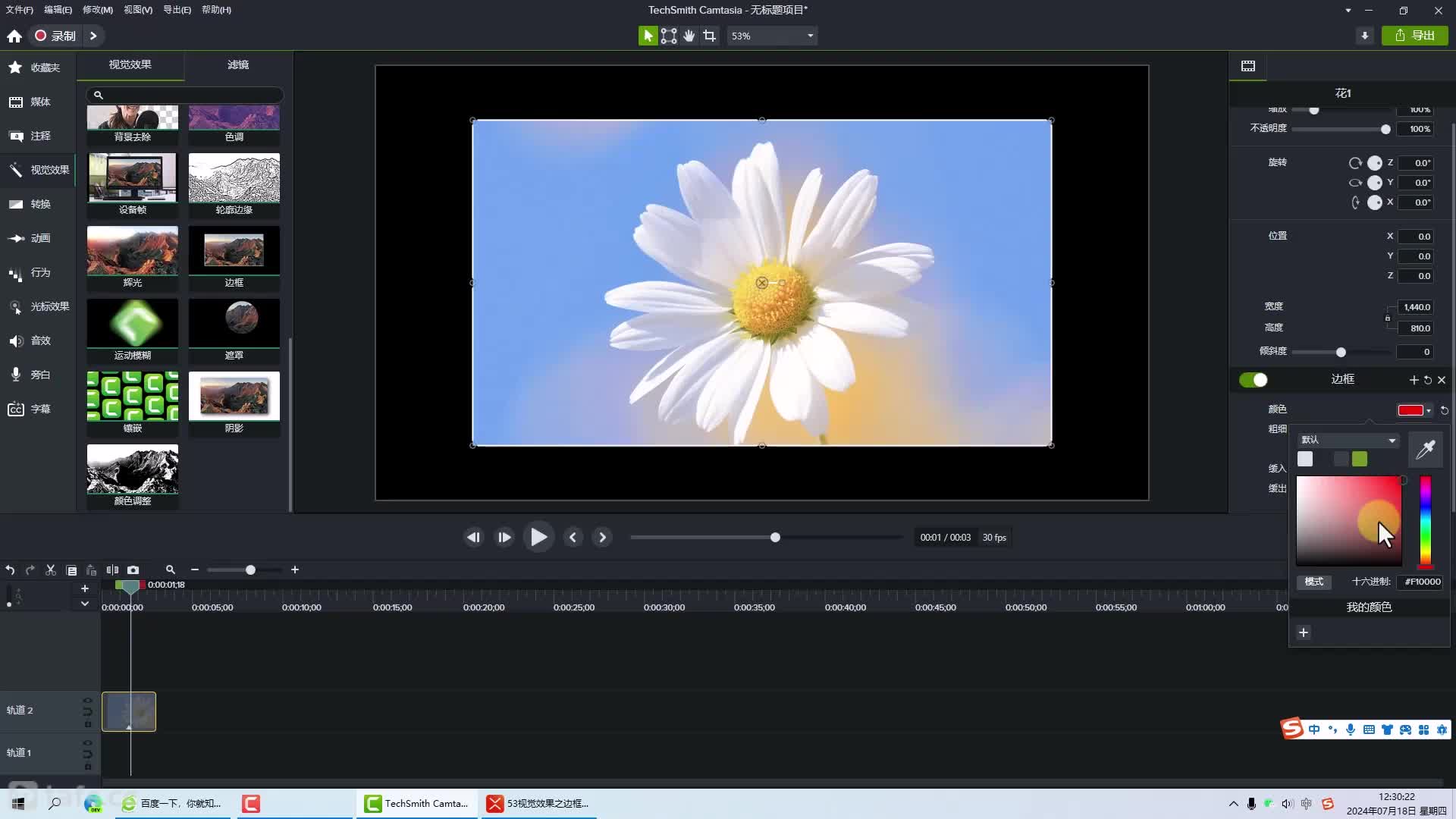Open the Media (媒体) sidebar section
1456x819 pixels.
click(x=37, y=102)
